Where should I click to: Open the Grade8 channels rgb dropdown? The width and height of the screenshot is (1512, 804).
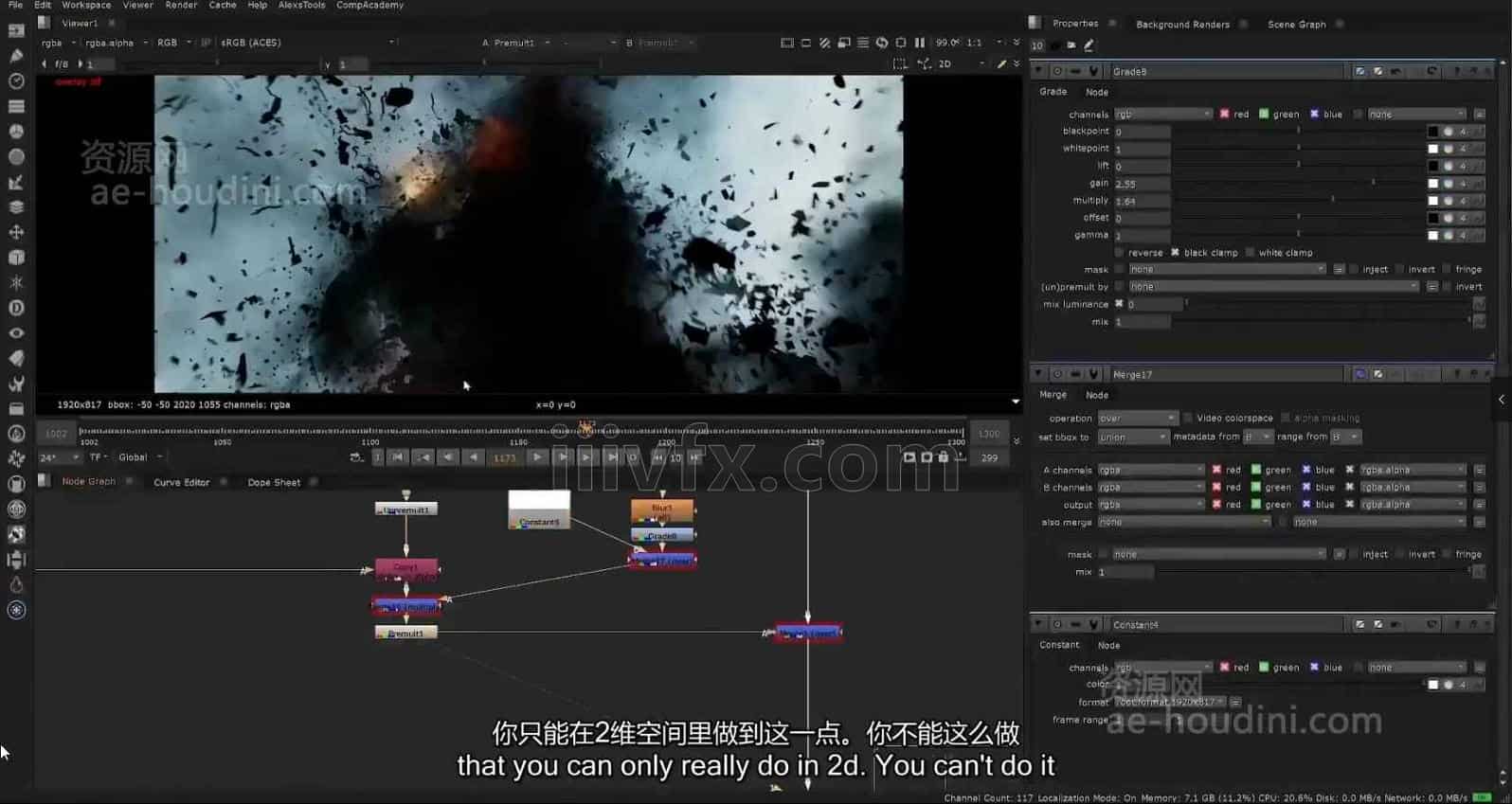[1162, 114]
